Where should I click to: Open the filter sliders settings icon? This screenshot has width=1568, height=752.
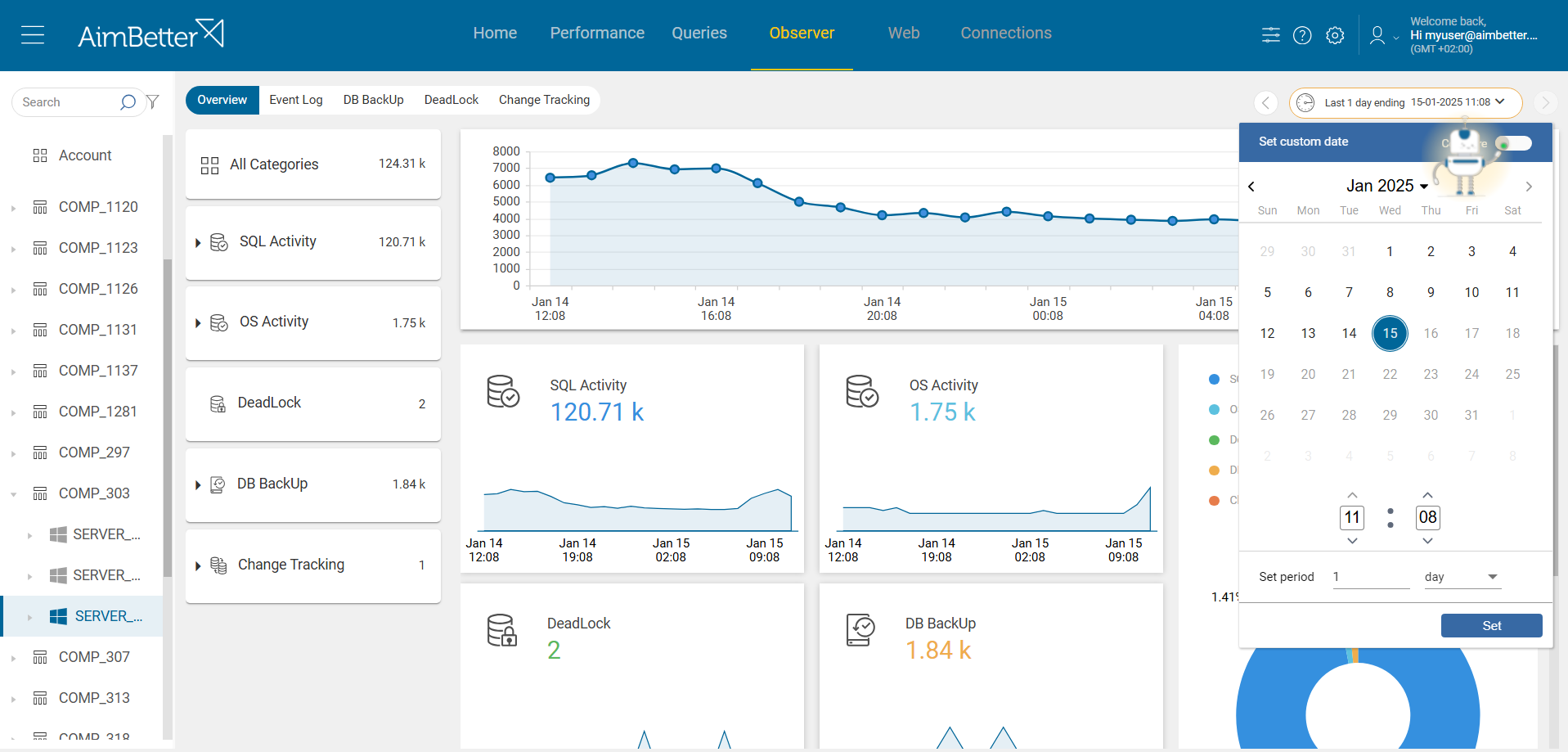pos(1270,35)
